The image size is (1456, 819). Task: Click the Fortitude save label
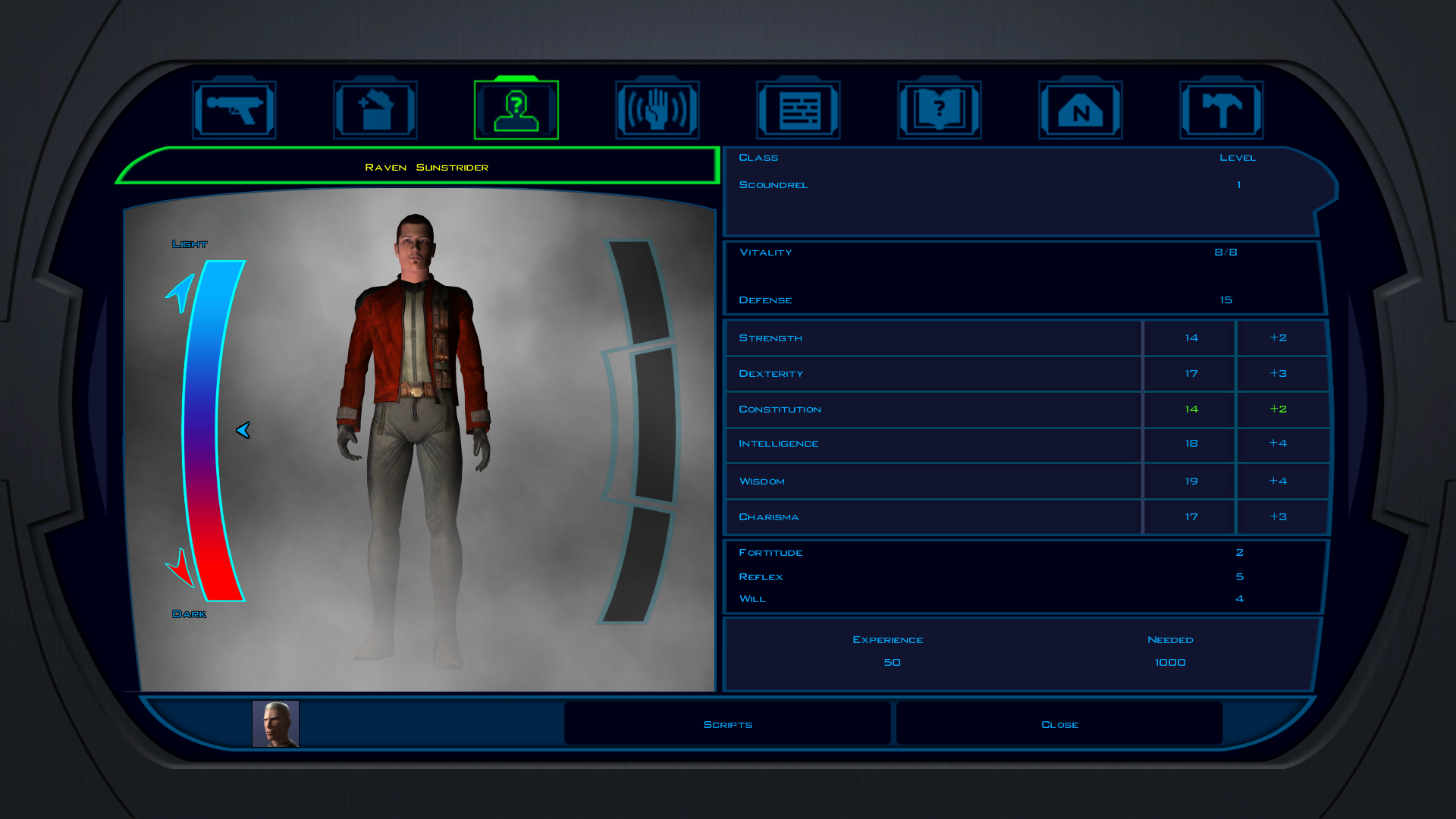770,553
